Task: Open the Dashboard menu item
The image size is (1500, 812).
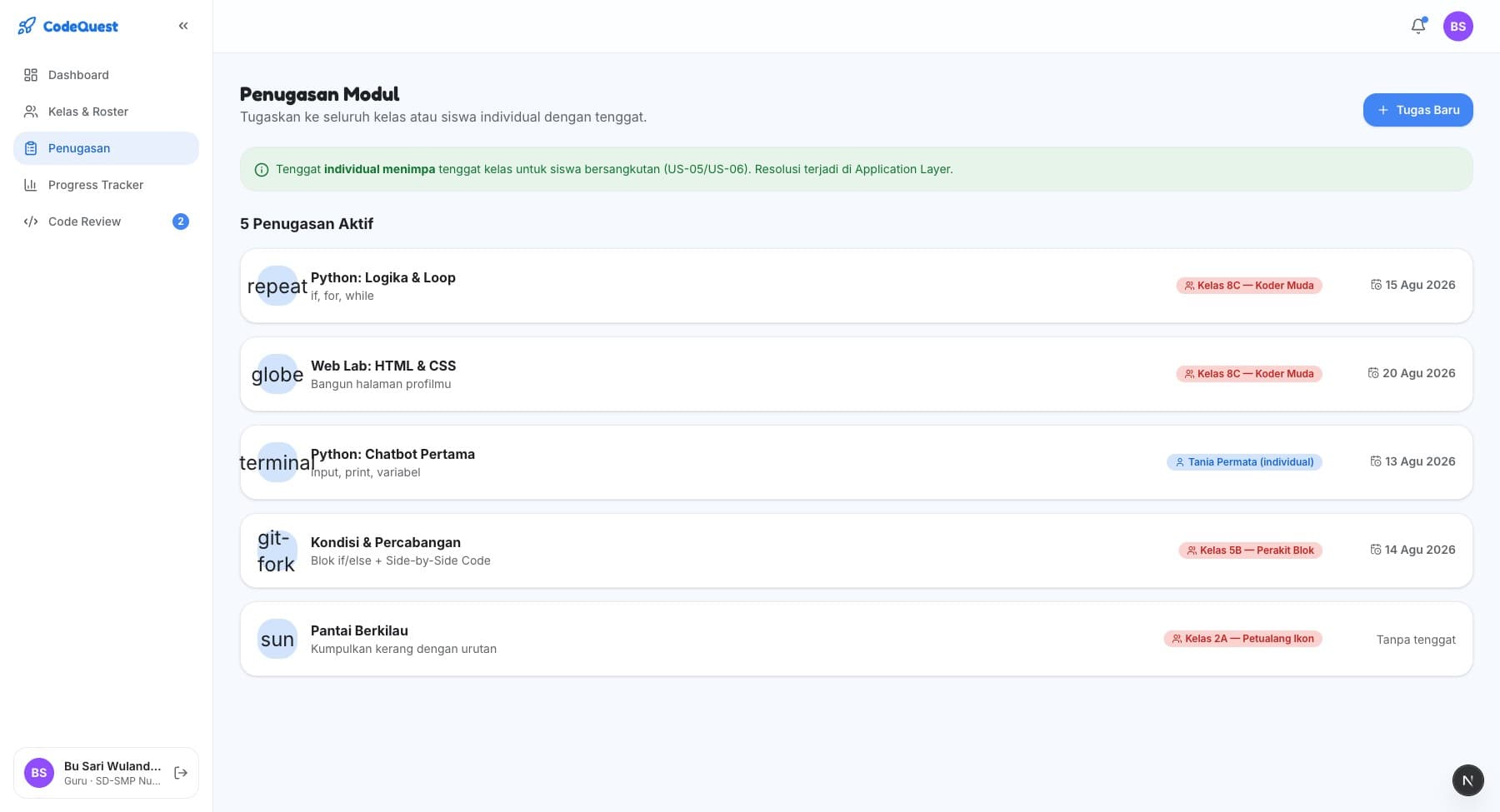Action: 106,75
